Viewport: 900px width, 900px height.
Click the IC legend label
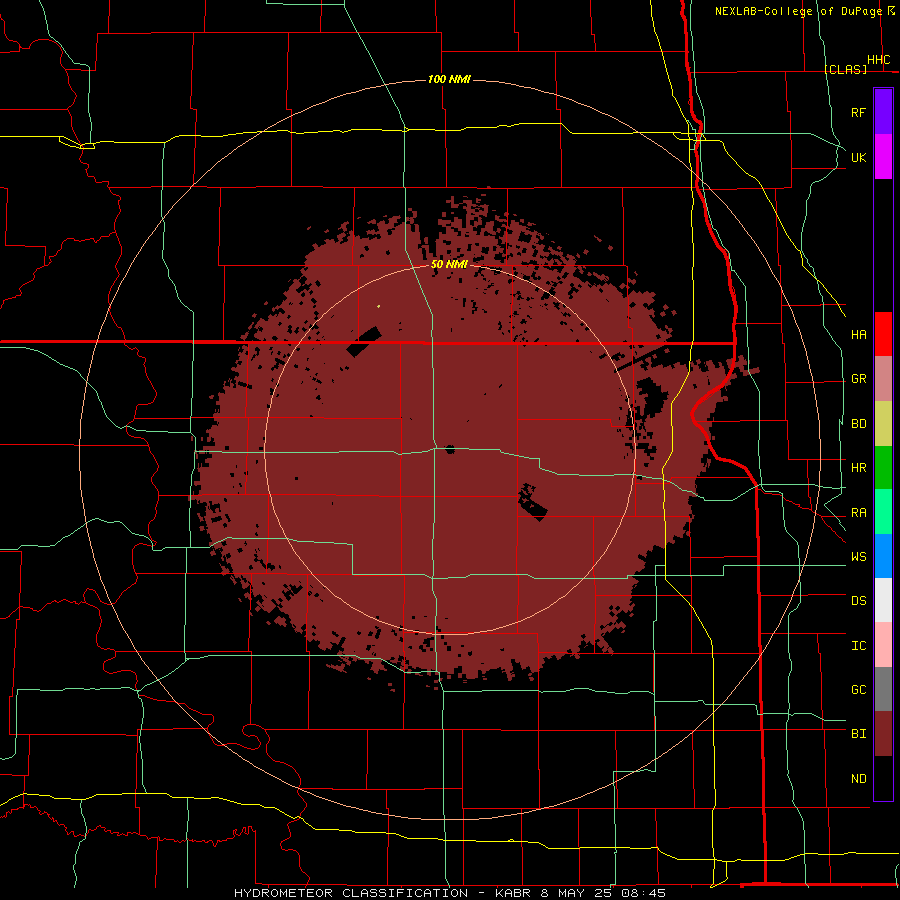coord(859,646)
